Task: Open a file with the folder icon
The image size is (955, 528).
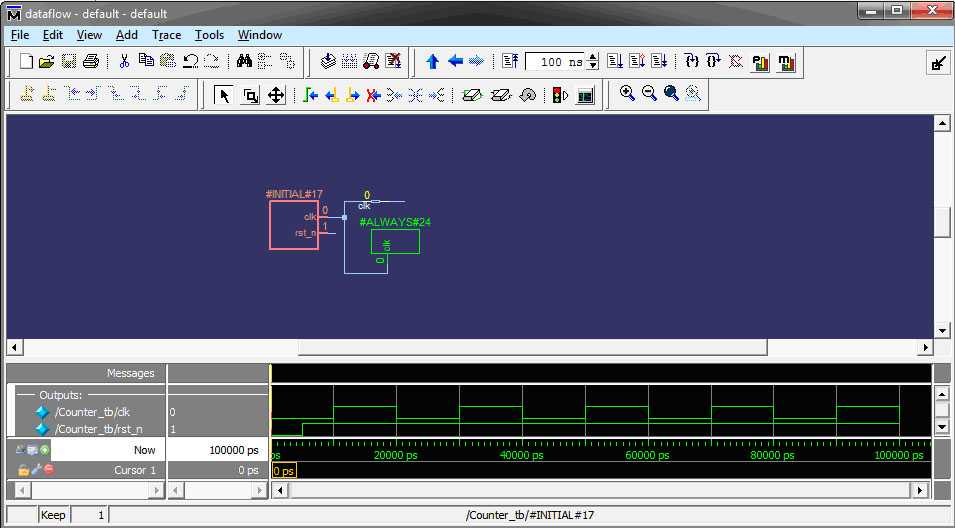Action: point(46,61)
